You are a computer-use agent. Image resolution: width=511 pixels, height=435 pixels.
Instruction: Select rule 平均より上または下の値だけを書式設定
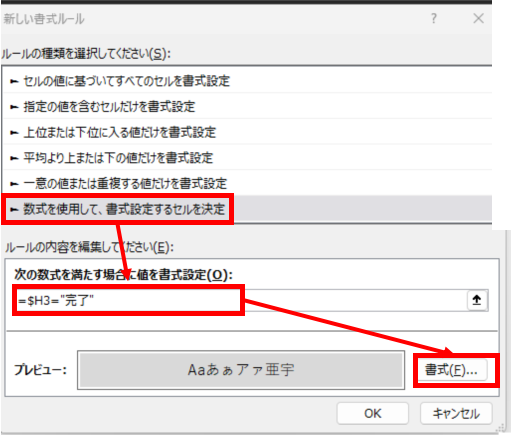[x=247, y=158]
